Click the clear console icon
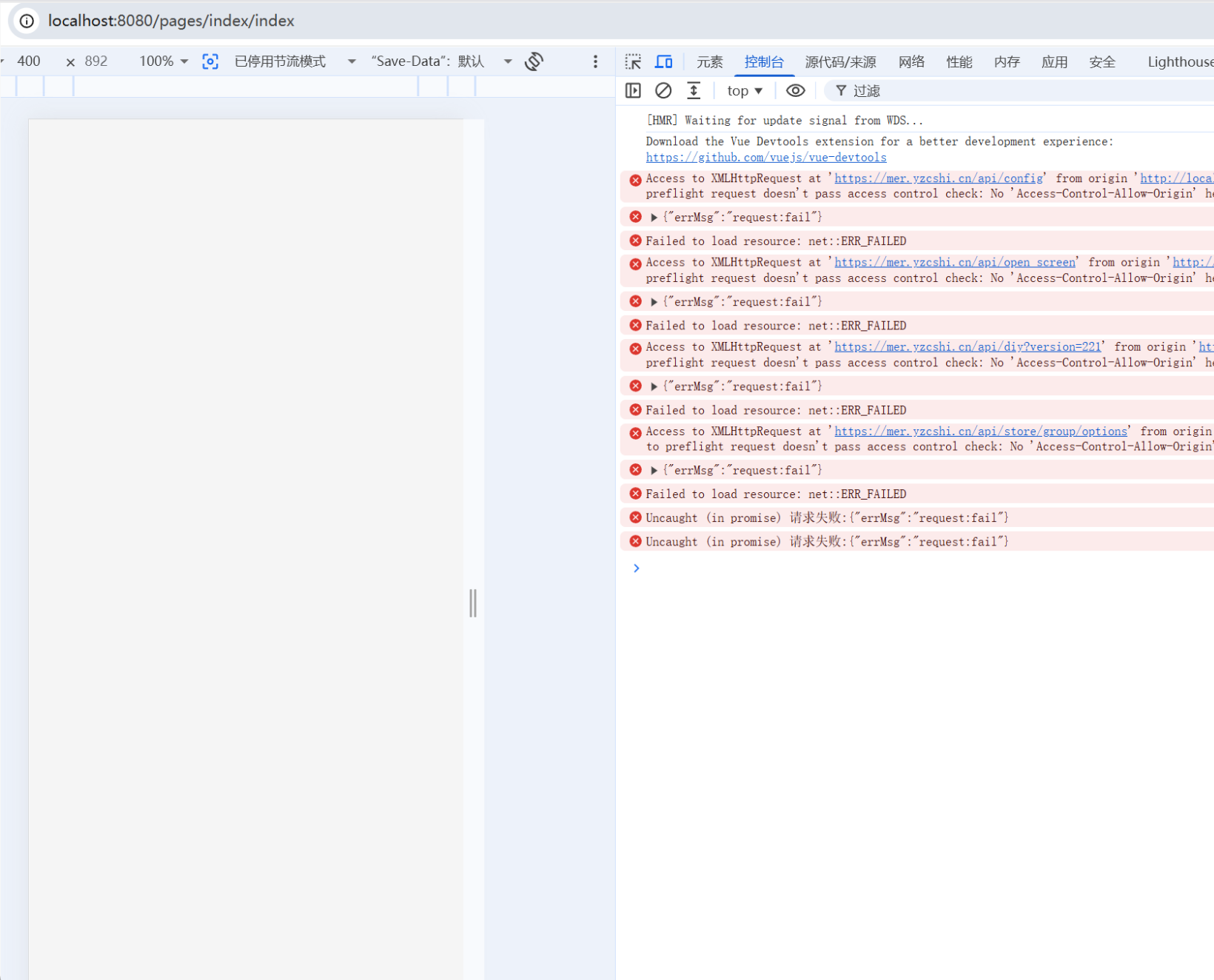This screenshot has height=980, width=1214. 663,90
